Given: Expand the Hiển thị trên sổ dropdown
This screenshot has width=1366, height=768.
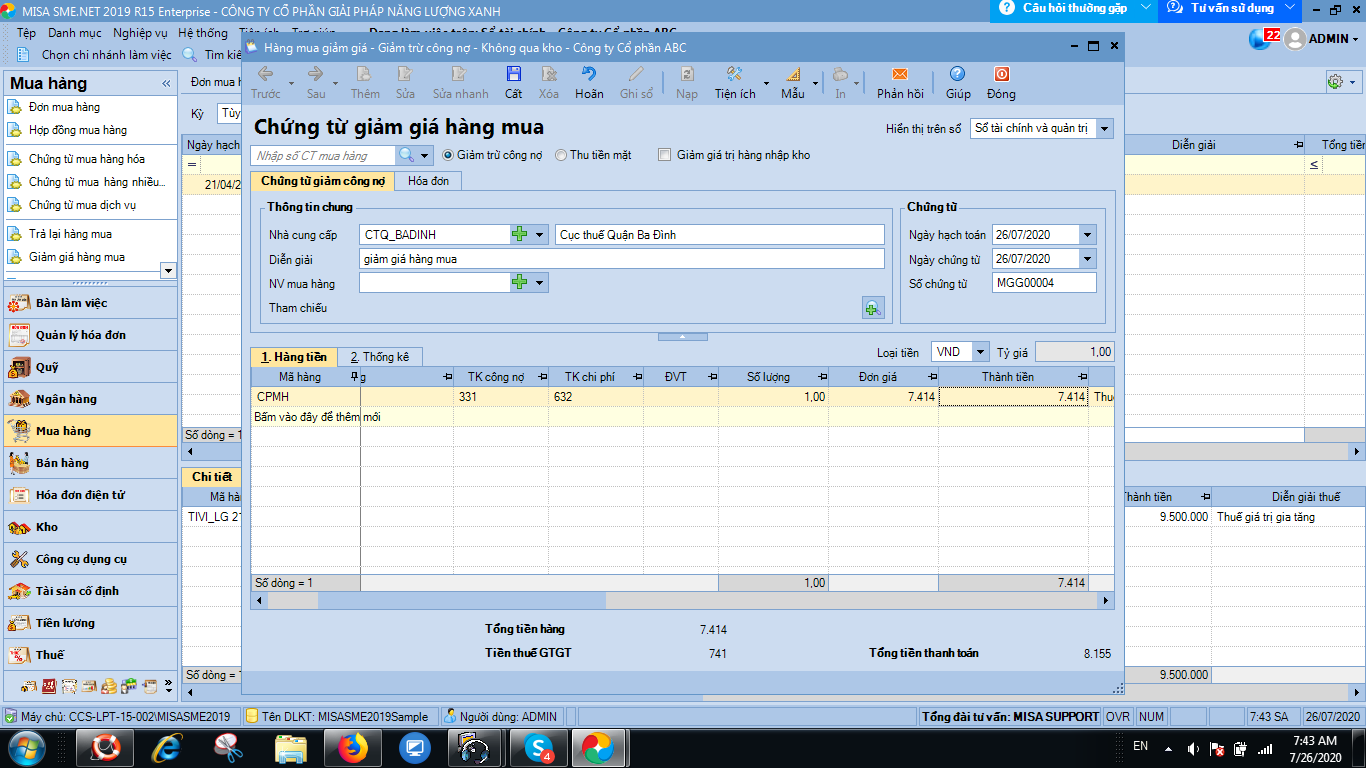Looking at the screenshot, I should coord(1104,129).
